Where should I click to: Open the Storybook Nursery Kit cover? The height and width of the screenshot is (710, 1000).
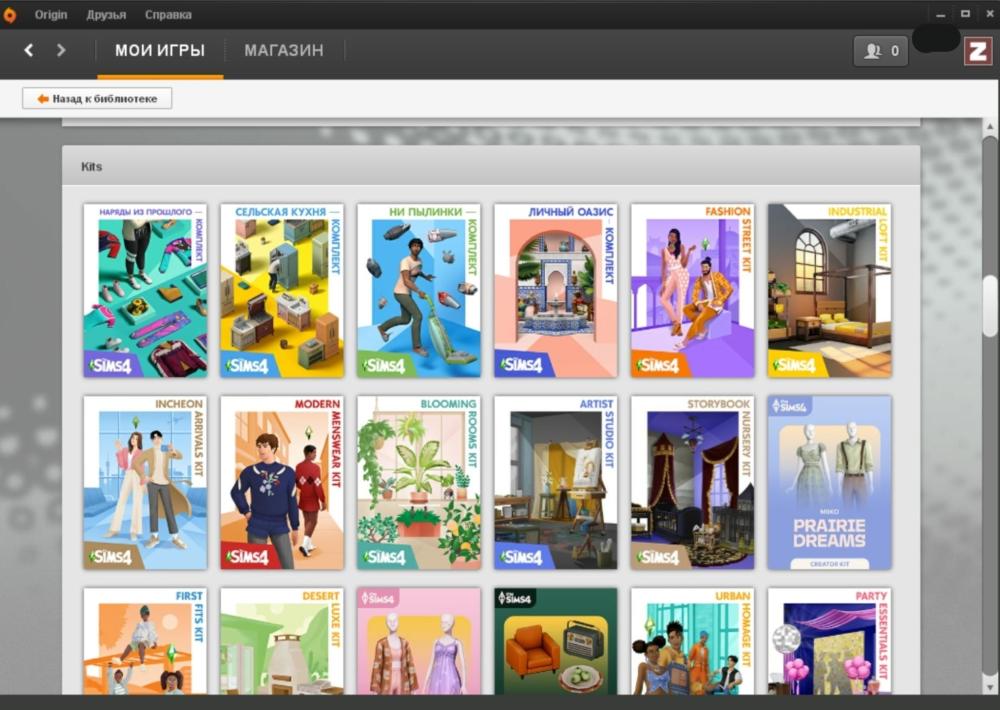point(693,483)
